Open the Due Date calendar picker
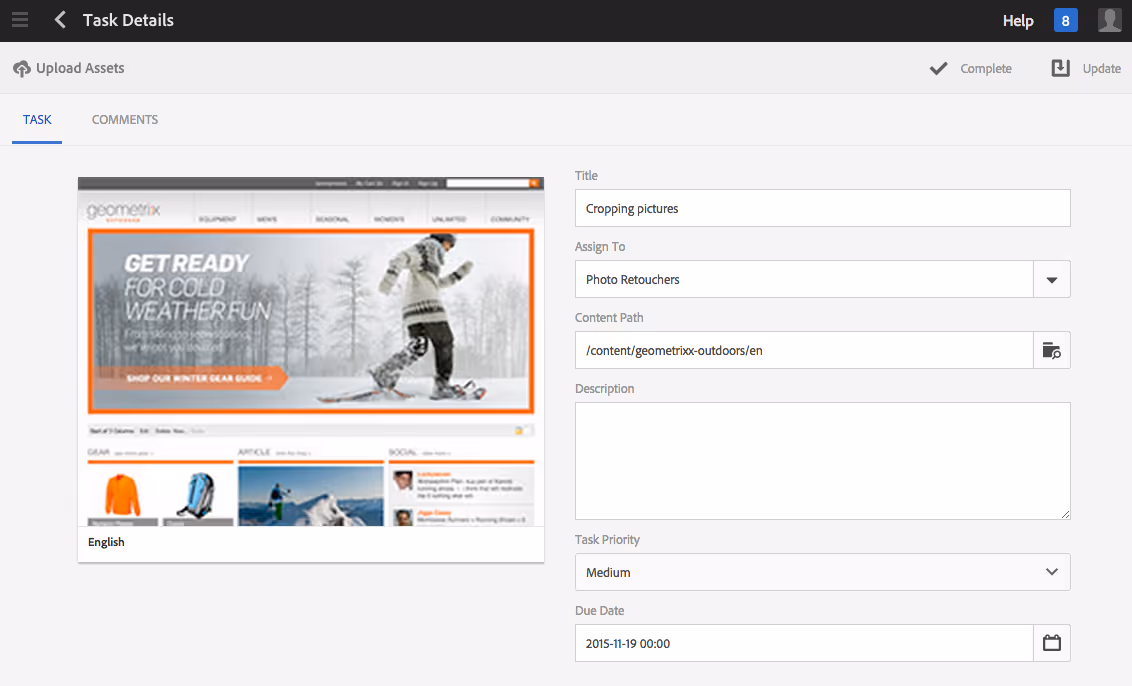The image size is (1132, 686). (1051, 642)
